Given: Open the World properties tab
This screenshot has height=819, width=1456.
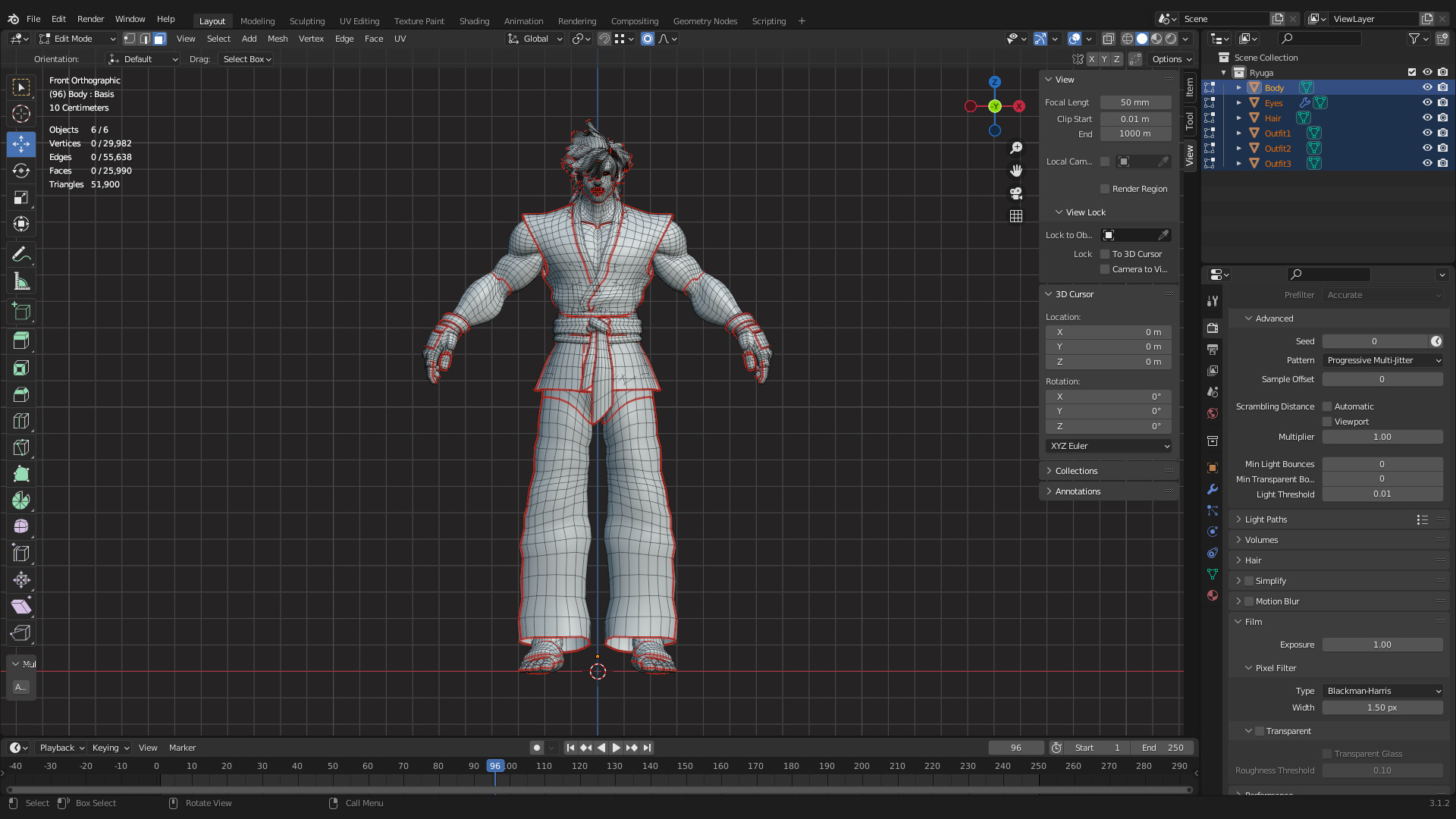Looking at the screenshot, I should pos(1213,413).
